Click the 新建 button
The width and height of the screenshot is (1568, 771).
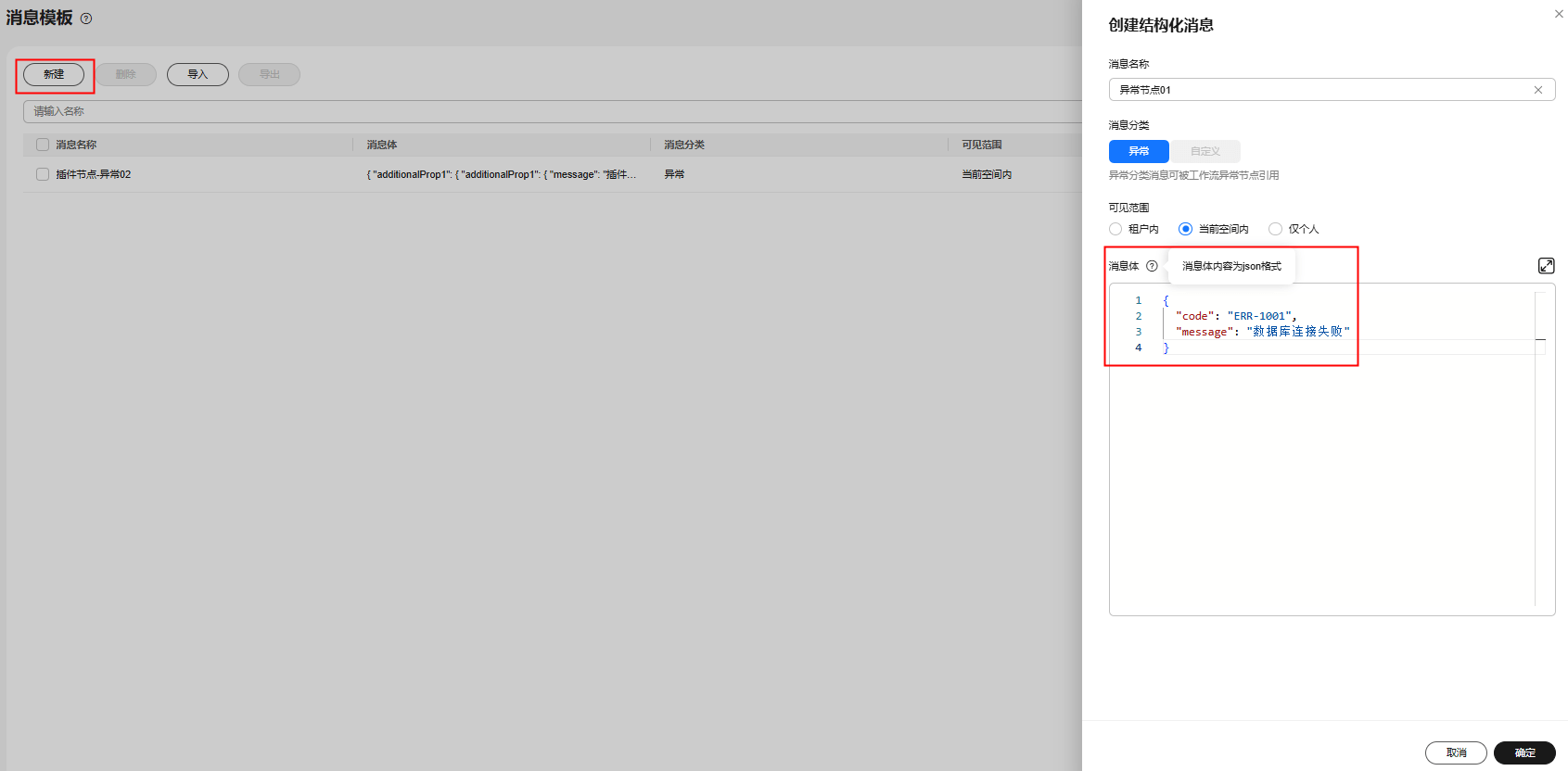tap(54, 74)
